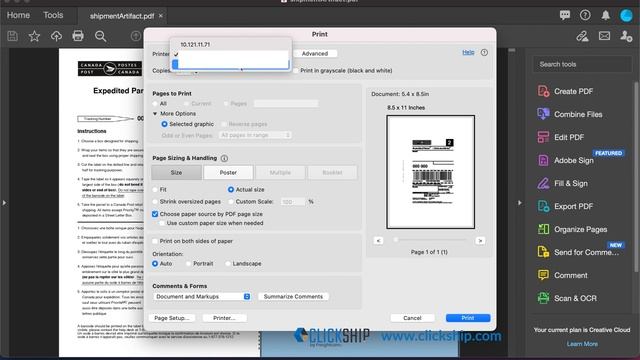Click the Save file toolbar icon
Image resolution: width=640 pixels, height=360 pixels.
pos(12,36)
